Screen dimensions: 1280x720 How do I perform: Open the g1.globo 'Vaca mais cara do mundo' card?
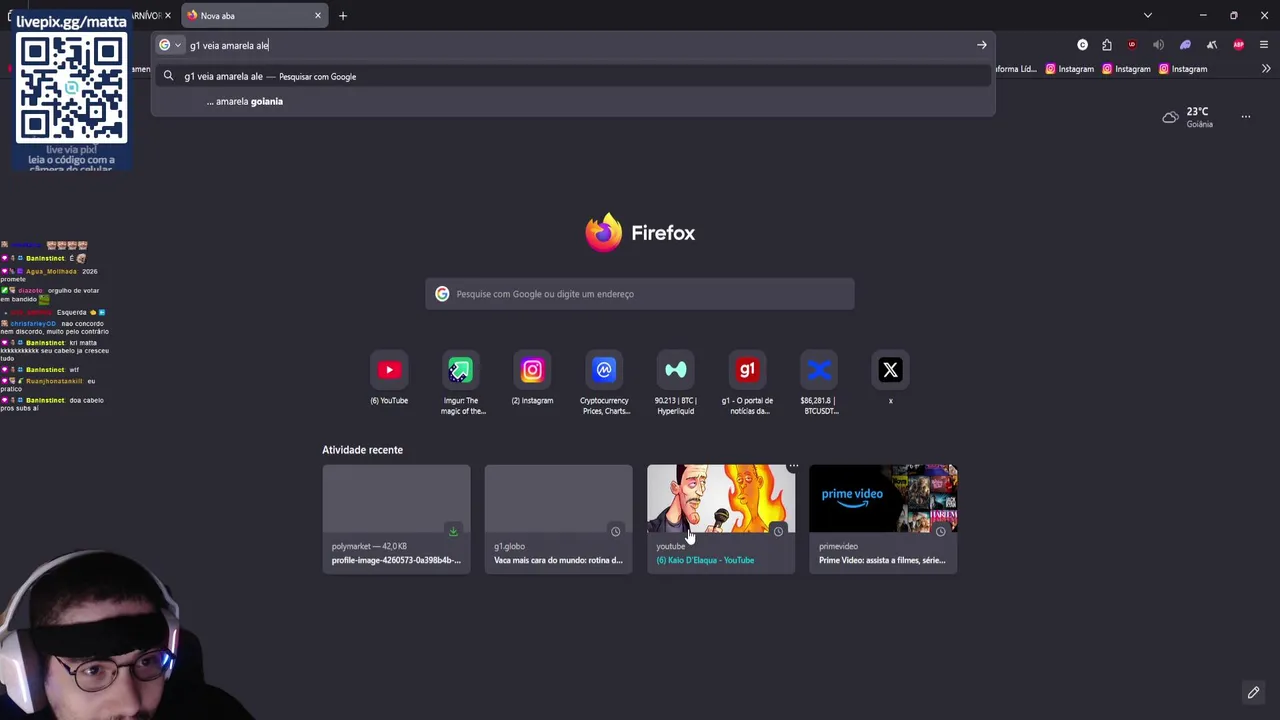[558, 518]
